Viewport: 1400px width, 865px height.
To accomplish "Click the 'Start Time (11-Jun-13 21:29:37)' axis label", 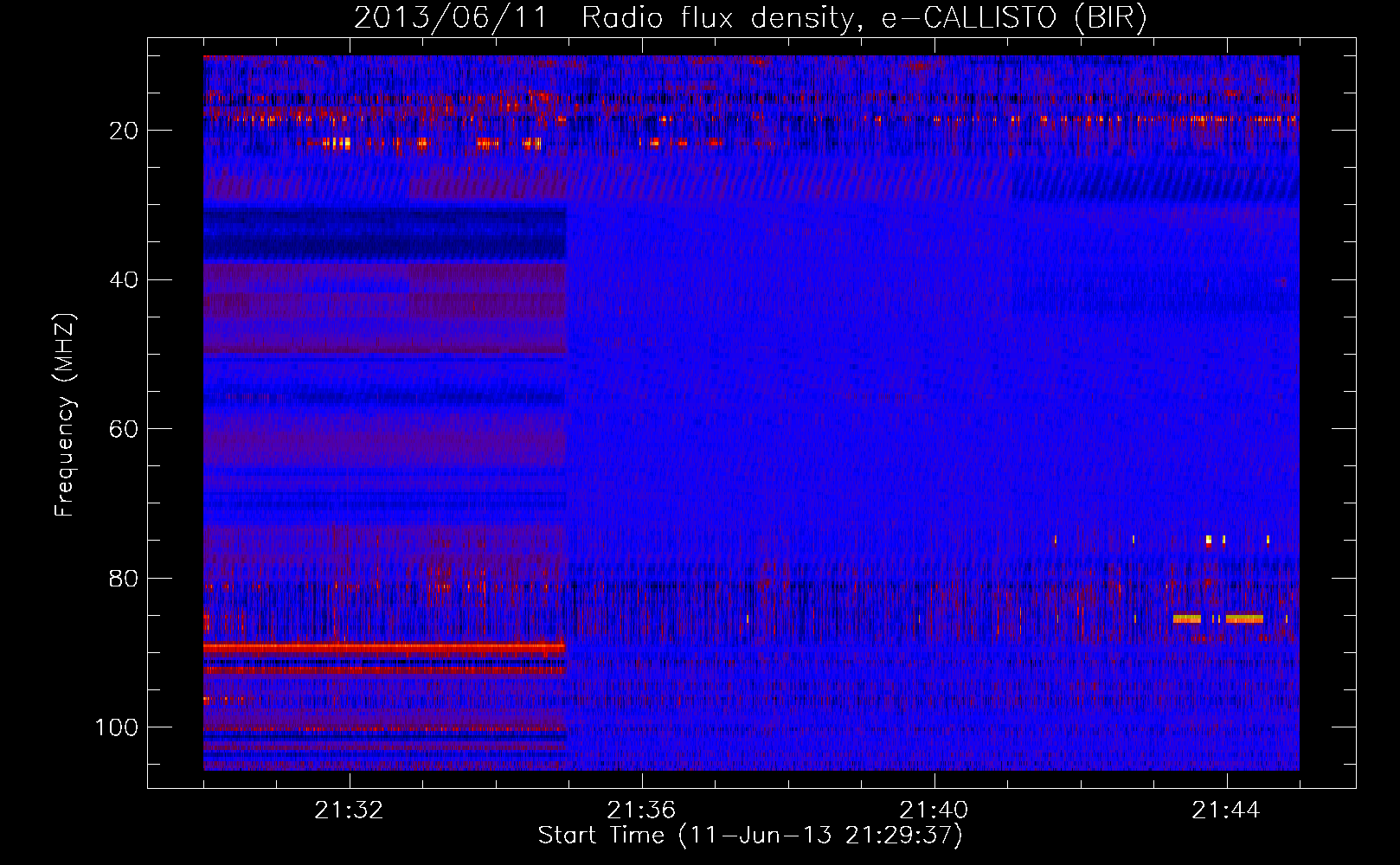I will (x=750, y=836).
